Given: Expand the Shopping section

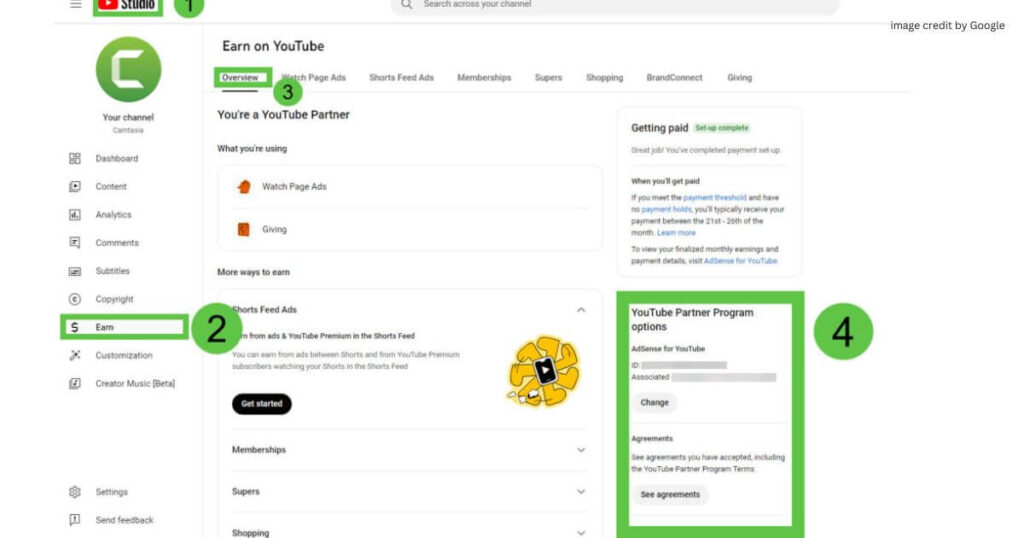Looking at the screenshot, I should click(581, 533).
